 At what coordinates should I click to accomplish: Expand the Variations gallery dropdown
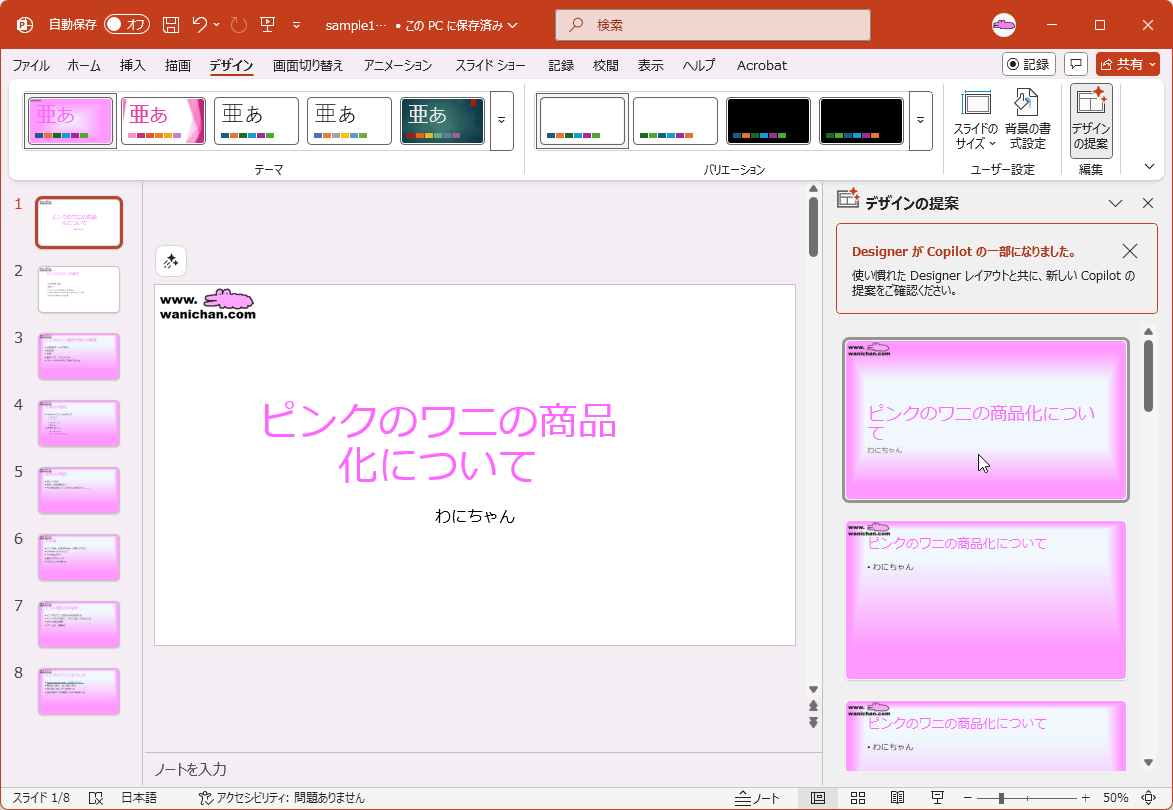point(921,120)
